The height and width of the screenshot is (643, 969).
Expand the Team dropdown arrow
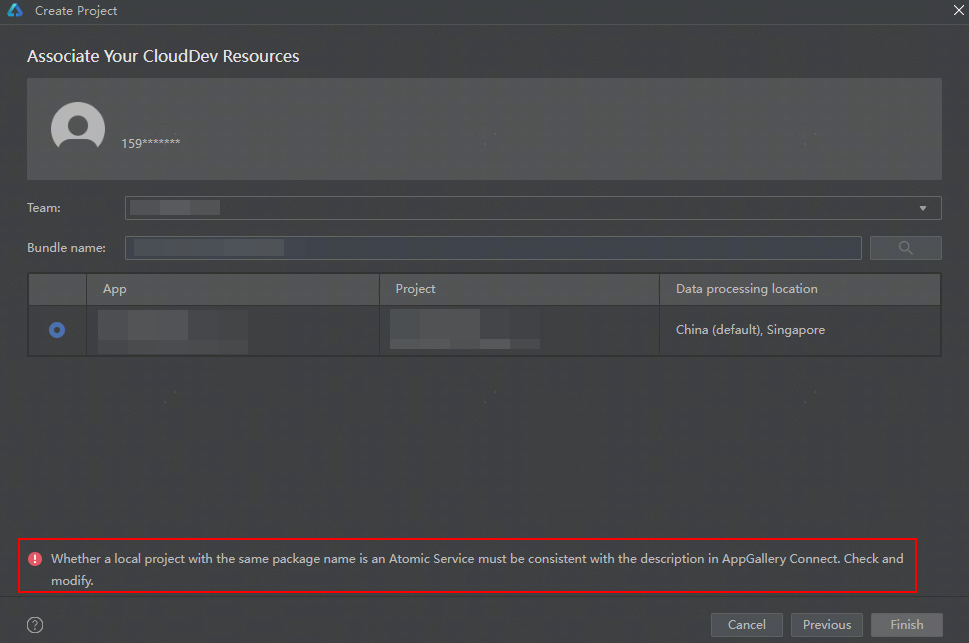922,208
